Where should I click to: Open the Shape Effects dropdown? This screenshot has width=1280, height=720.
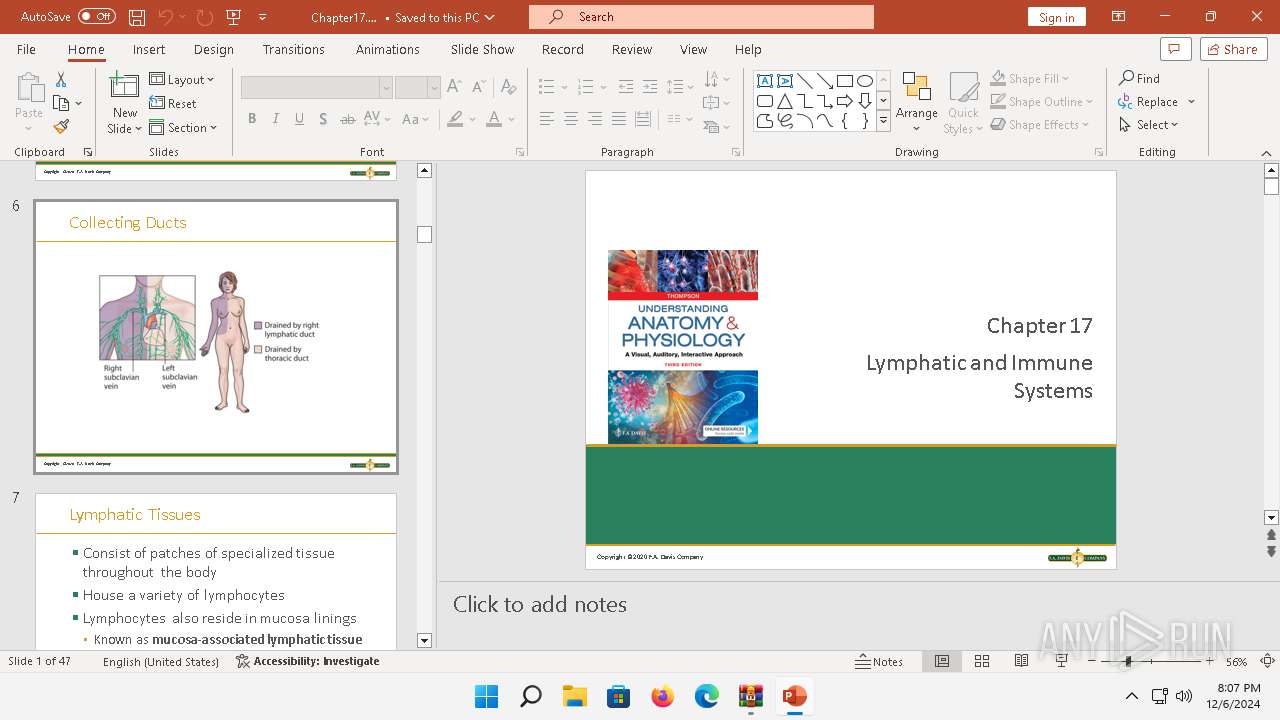[1040, 125]
